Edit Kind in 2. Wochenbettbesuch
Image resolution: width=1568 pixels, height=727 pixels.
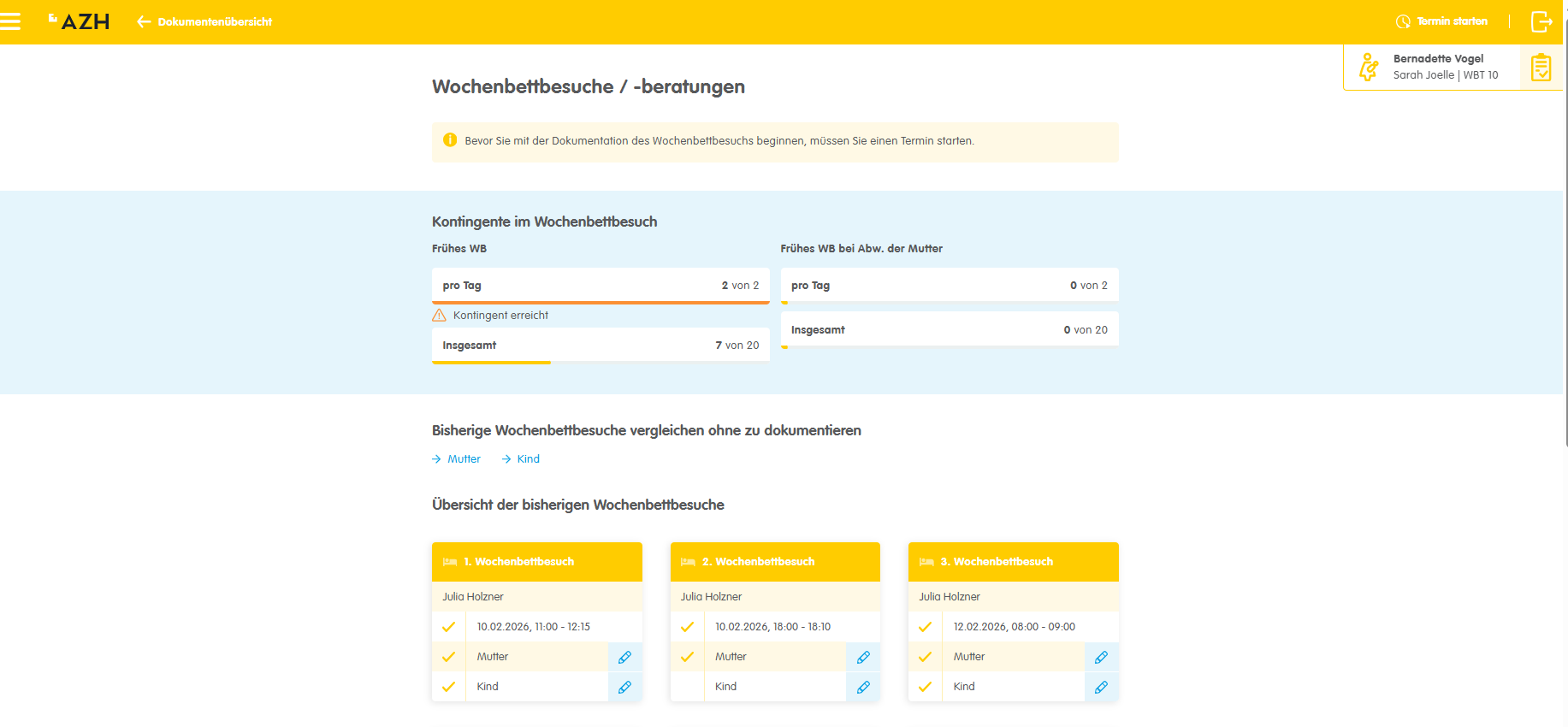coord(863,687)
